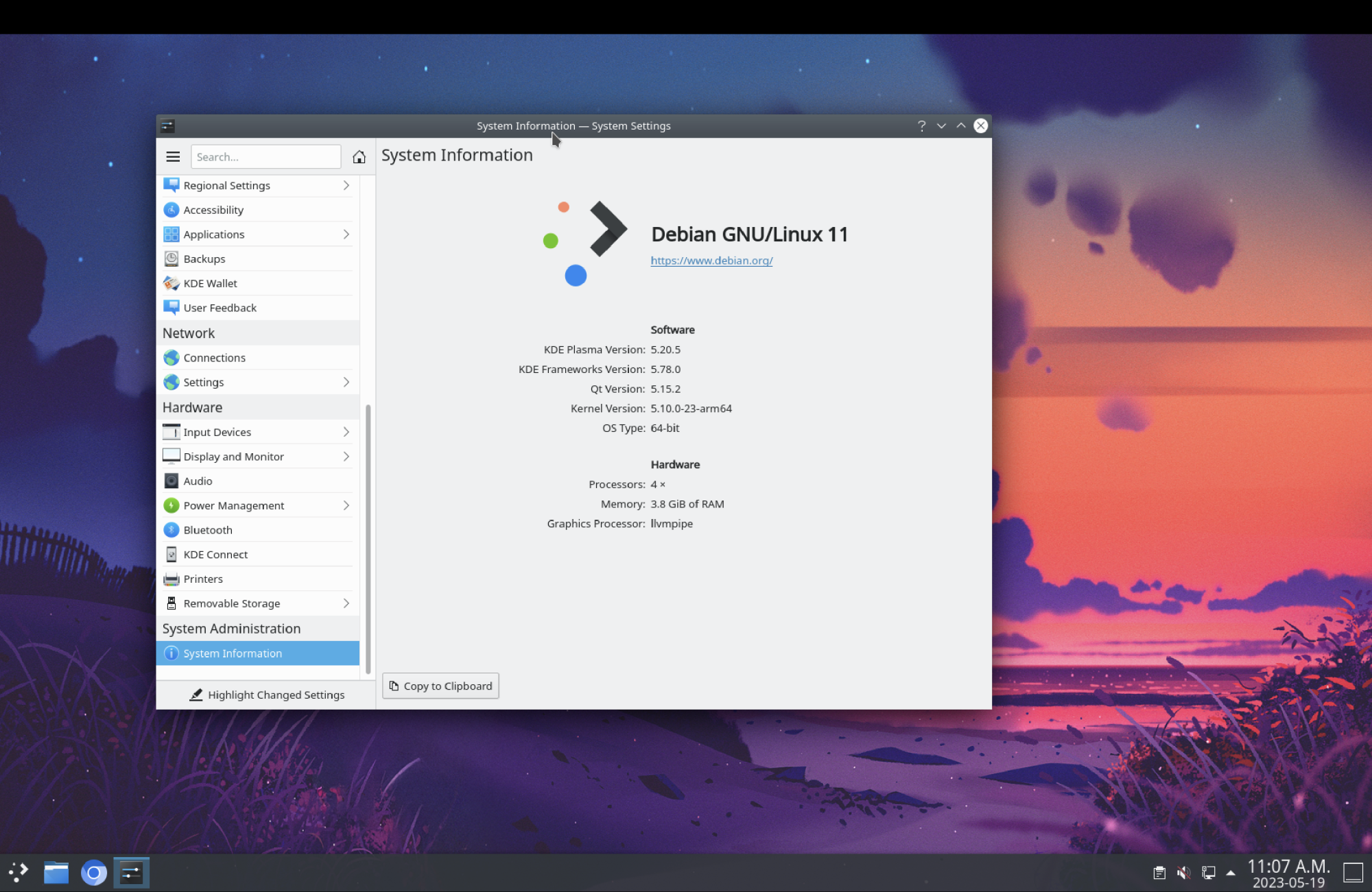Open the hamburger menu in sidebar

173,157
